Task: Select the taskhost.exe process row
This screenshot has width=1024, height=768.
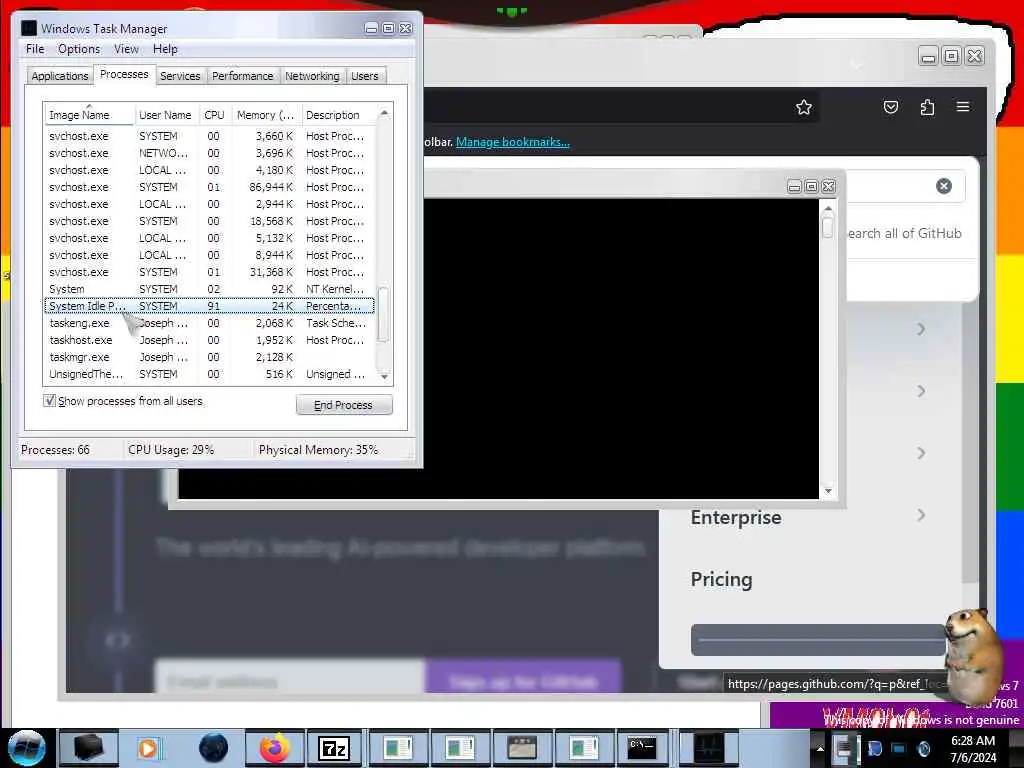Action: tap(210, 340)
